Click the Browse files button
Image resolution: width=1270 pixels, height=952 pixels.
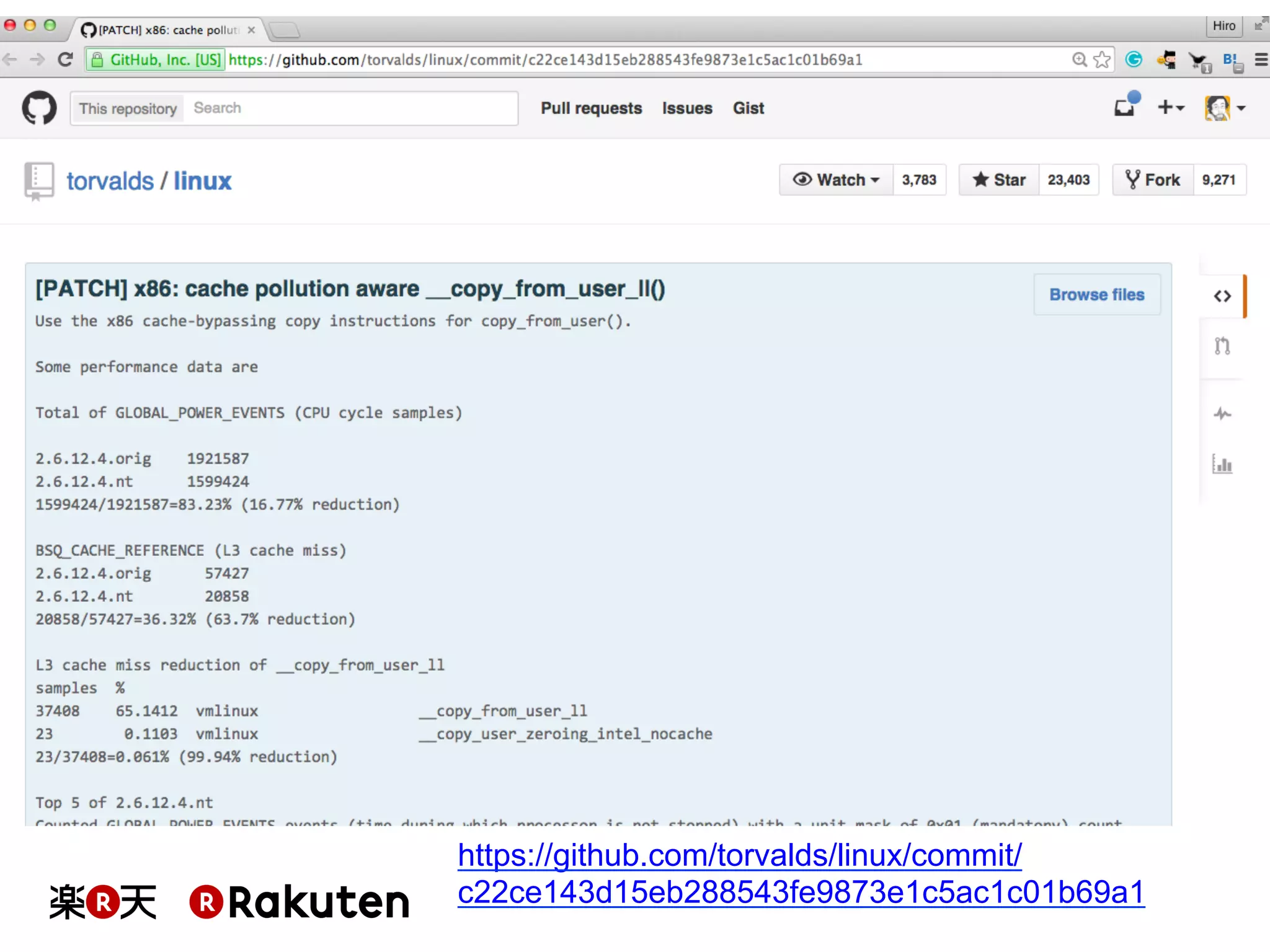[1096, 294]
